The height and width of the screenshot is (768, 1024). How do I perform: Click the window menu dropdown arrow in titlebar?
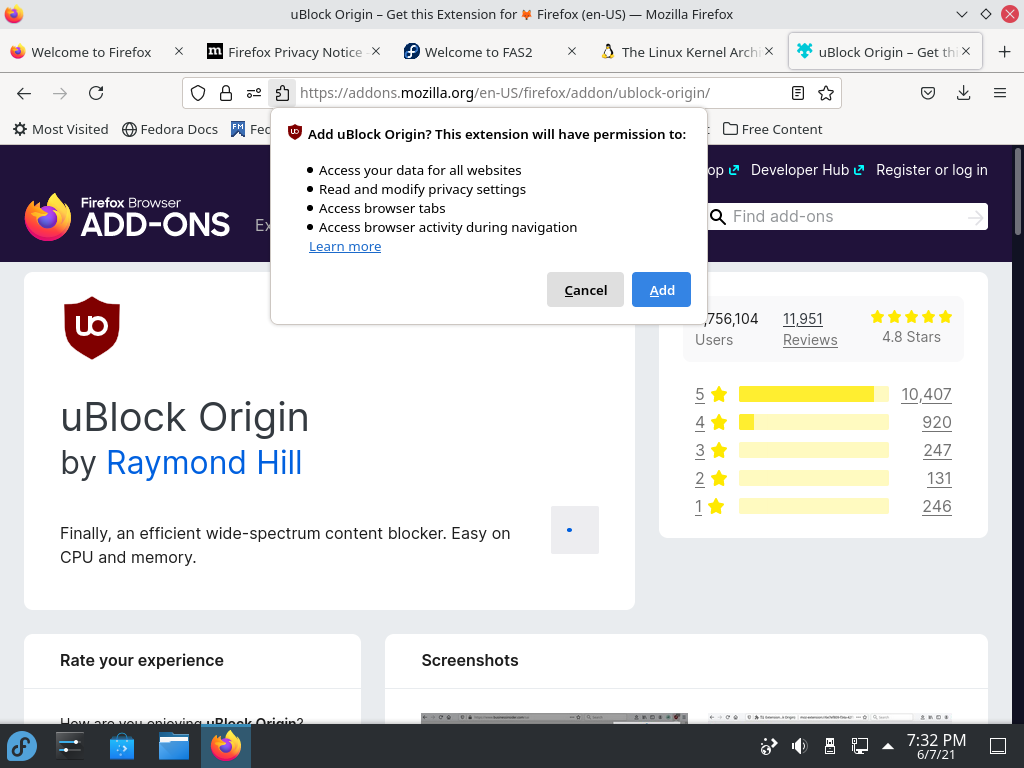[x=961, y=14]
